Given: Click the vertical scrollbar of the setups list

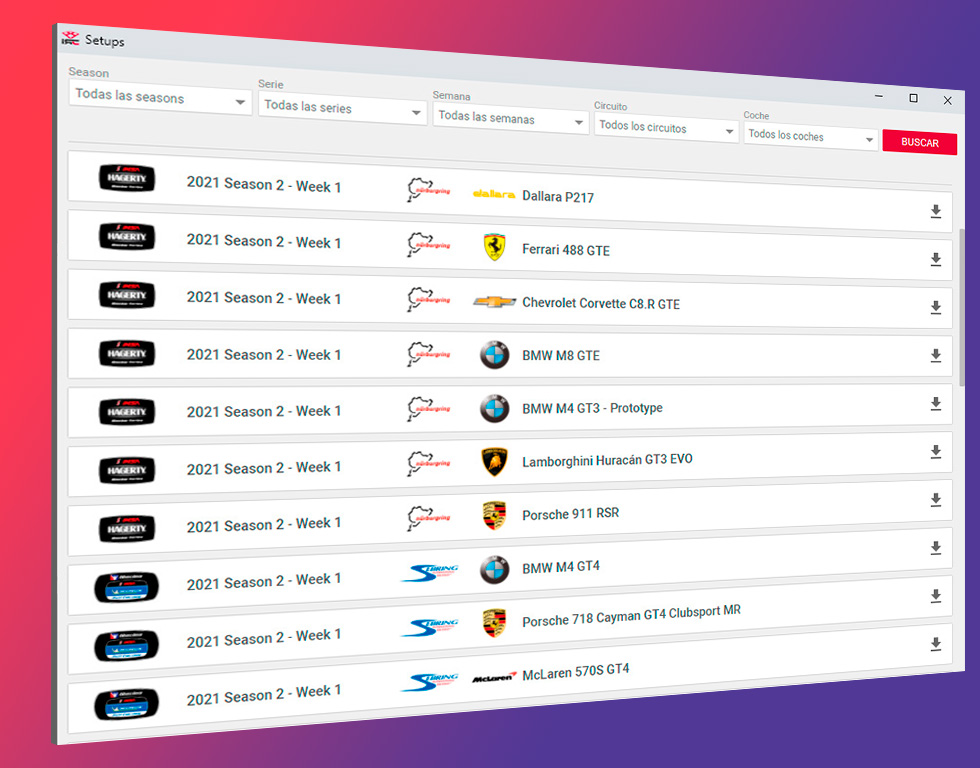Looking at the screenshot, I should (962, 307).
